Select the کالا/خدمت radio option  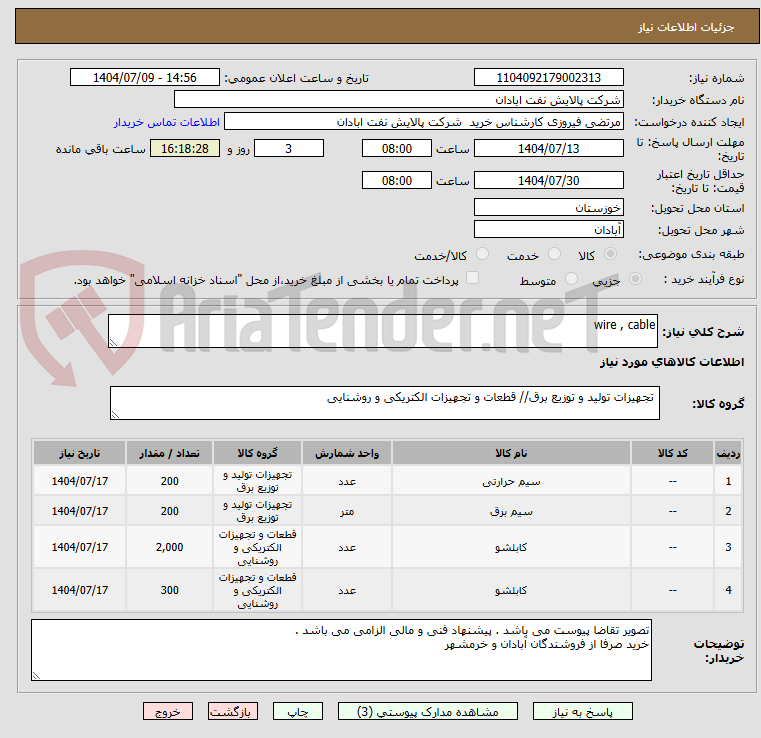point(482,254)
